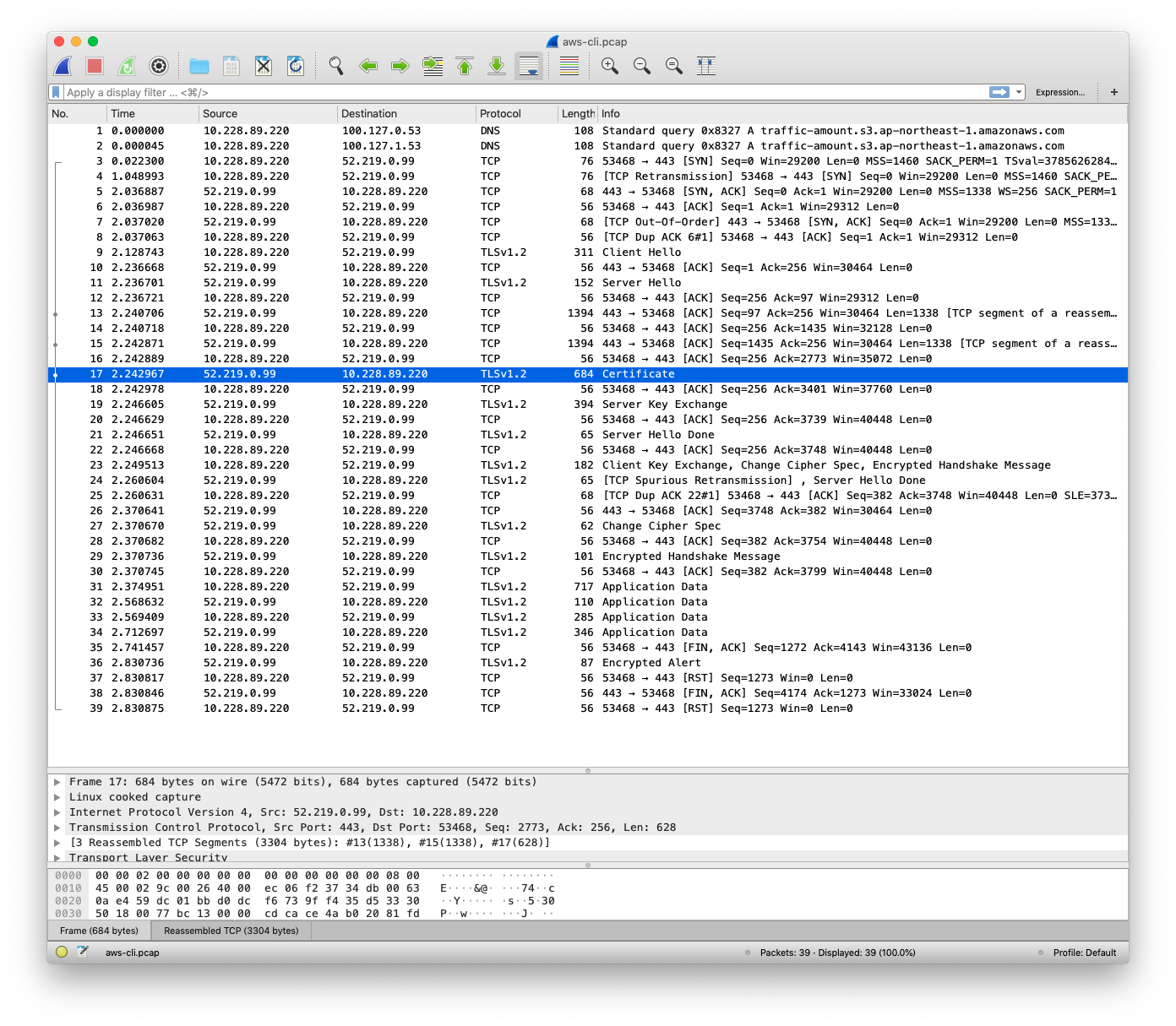
Task: Click the find packet magnifier icon
Action: [336, 66]
